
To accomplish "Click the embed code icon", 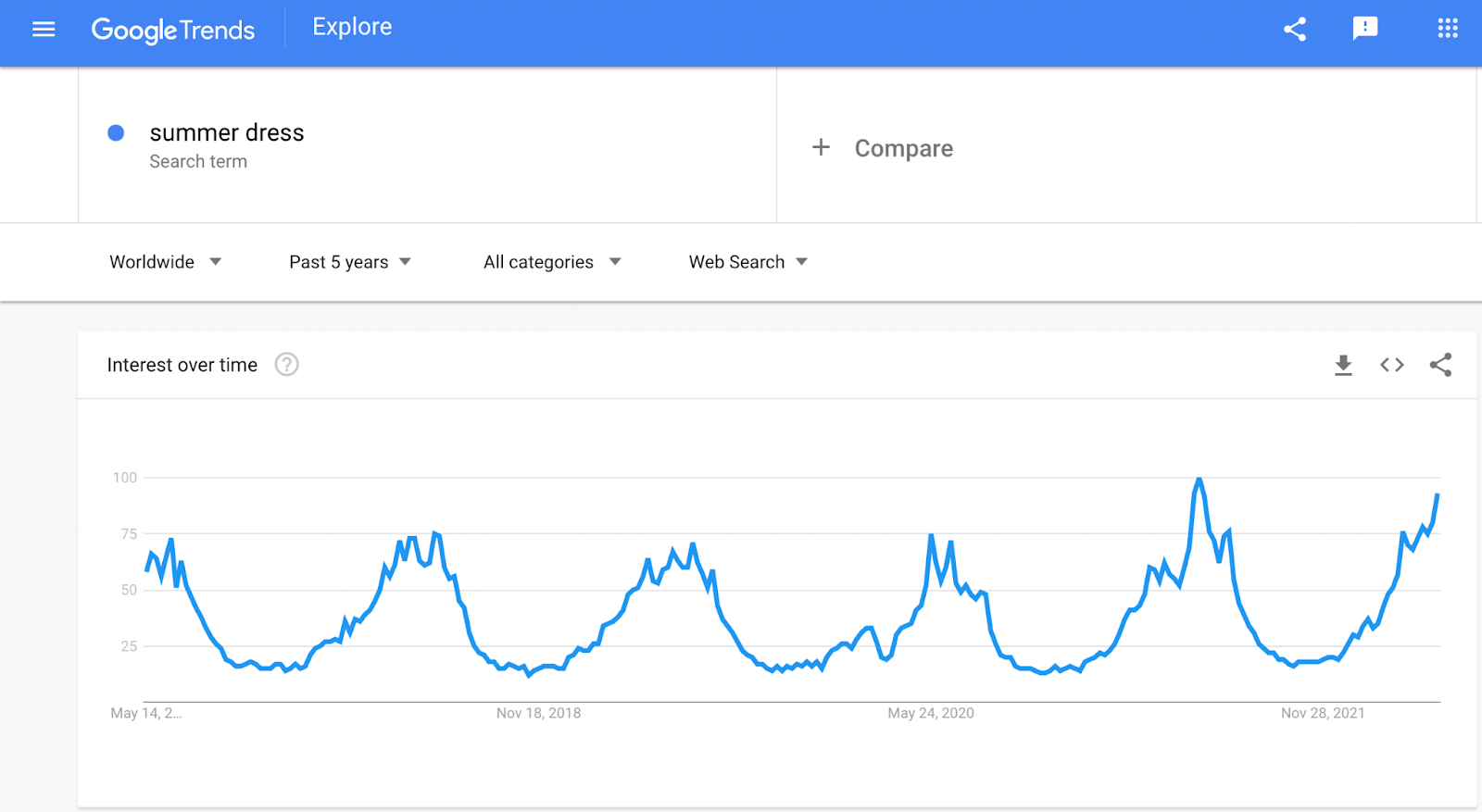I will point(1392,365).
